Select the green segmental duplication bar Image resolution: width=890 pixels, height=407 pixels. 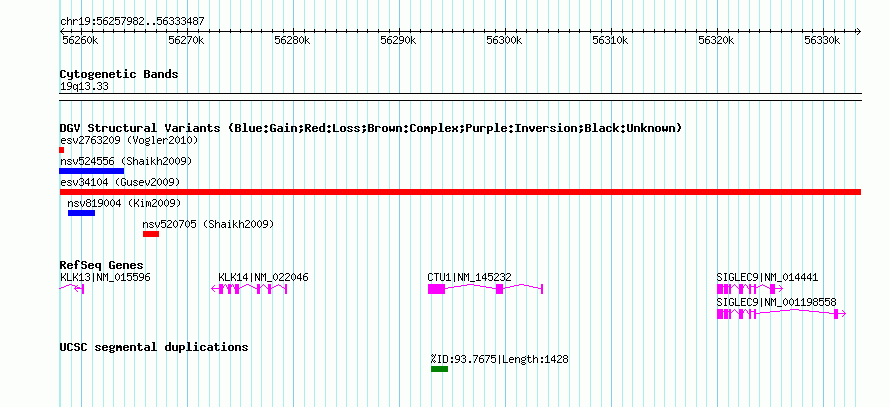tap(439, 369)
